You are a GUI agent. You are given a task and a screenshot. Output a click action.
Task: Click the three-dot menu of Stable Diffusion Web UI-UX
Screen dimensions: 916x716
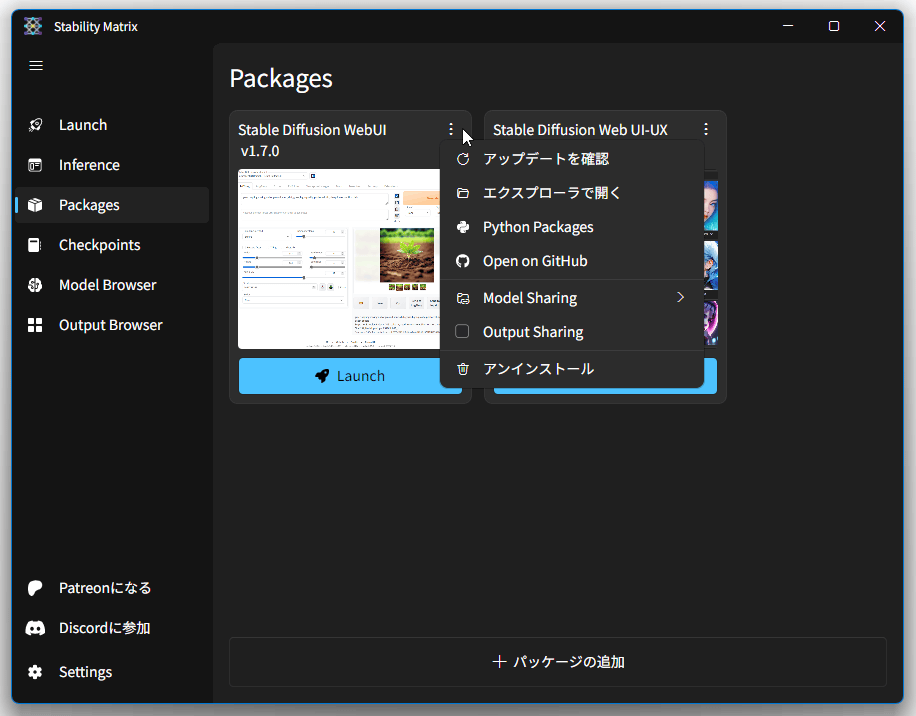click(706, 128)
